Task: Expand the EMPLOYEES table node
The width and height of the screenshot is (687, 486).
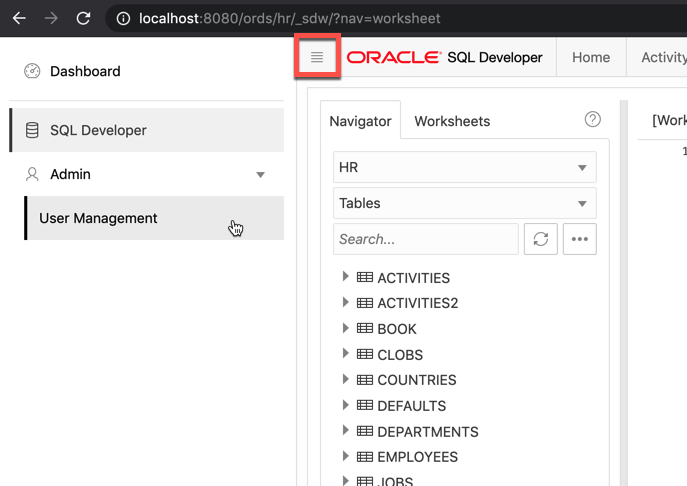Action: 345,456
